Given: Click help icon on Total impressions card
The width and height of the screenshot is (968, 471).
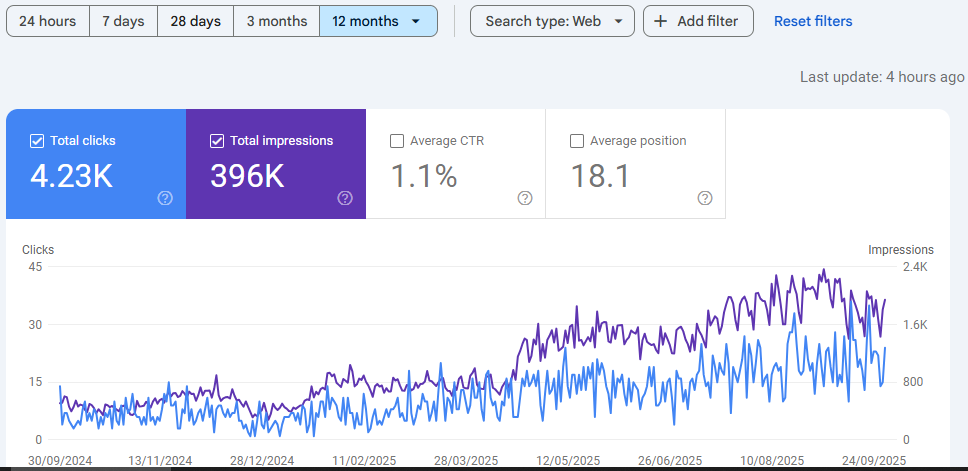Looking at the screenshot, I should click(x=345, y=198).
